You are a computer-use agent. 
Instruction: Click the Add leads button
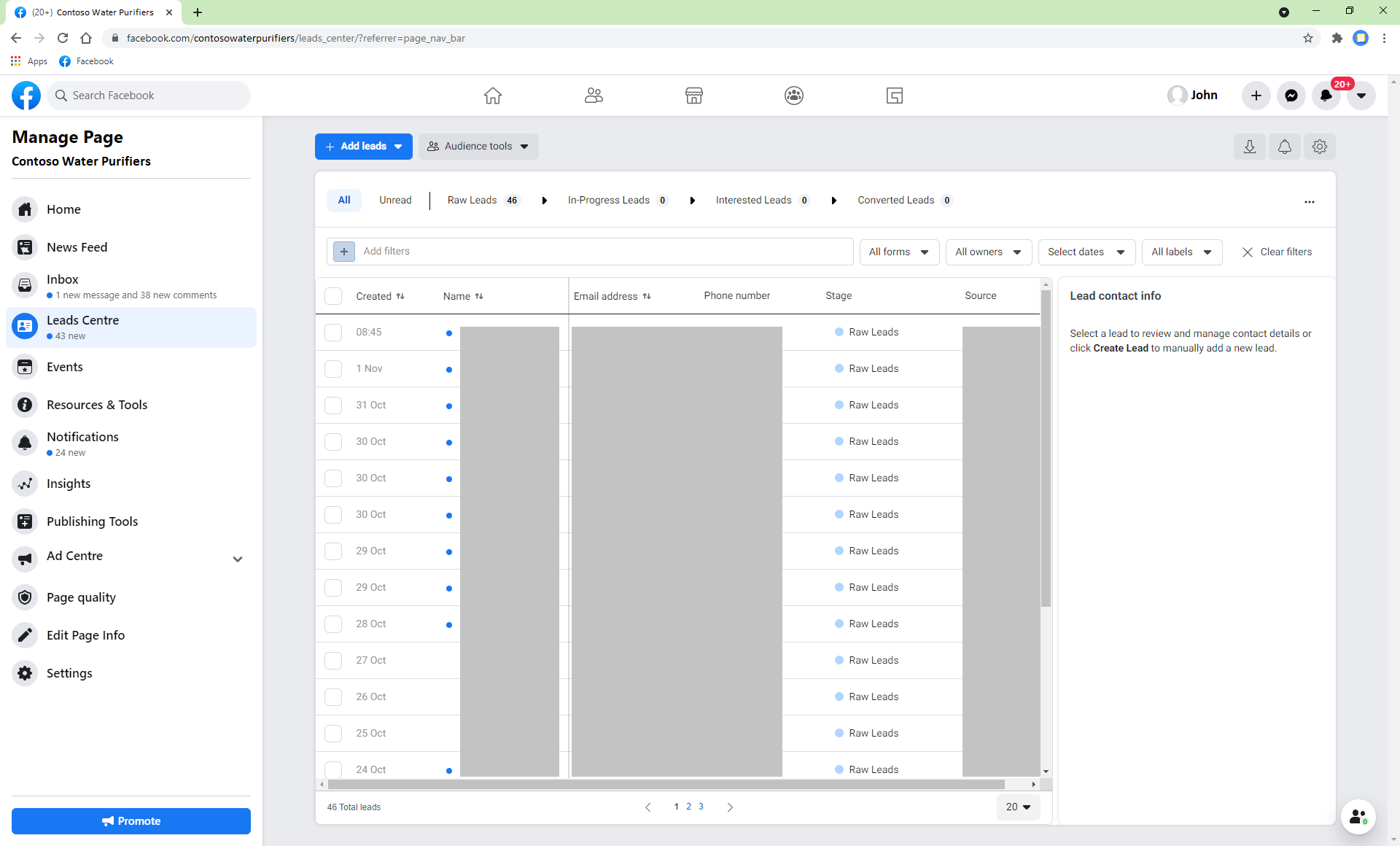pos(363,147)
